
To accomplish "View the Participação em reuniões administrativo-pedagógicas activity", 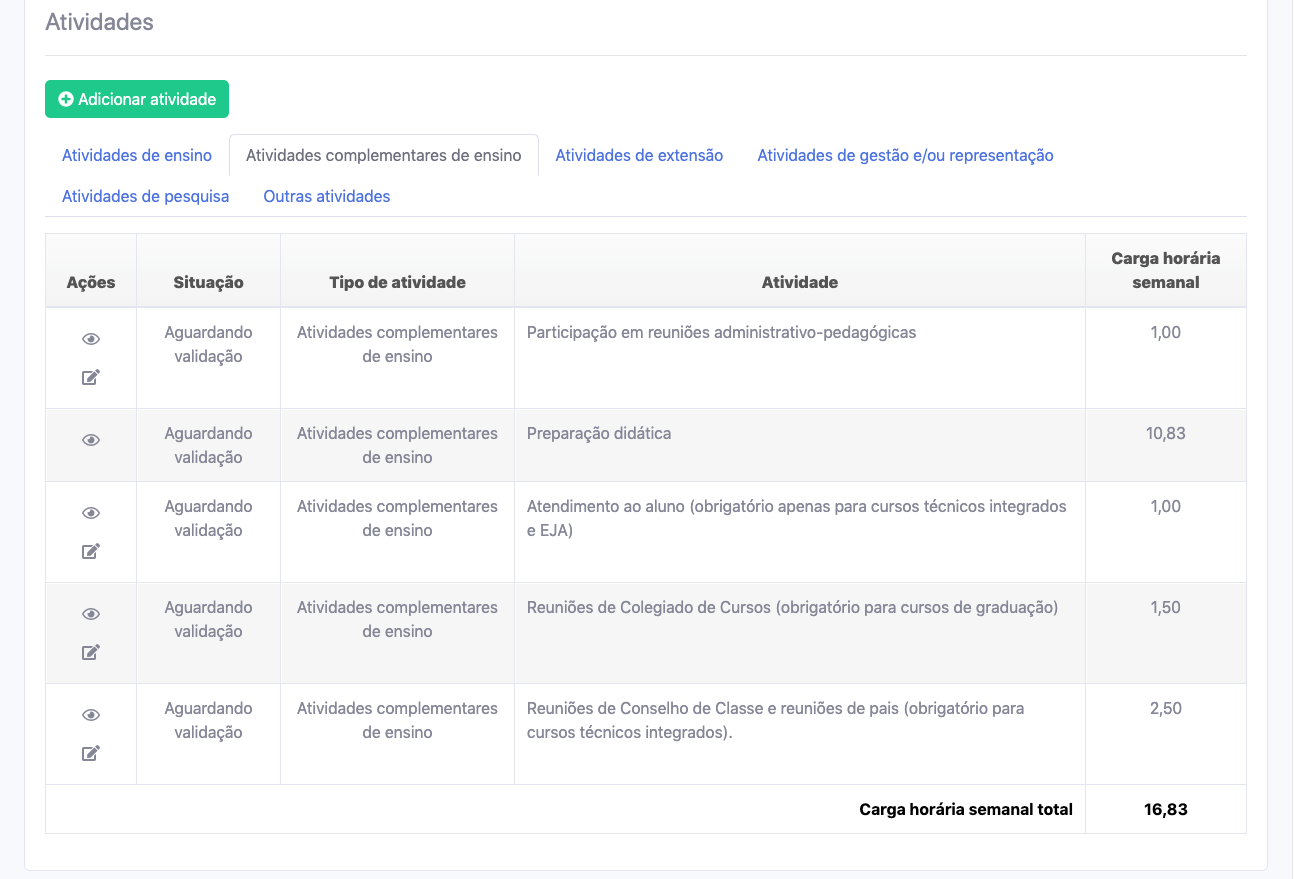I will [91, 340].
